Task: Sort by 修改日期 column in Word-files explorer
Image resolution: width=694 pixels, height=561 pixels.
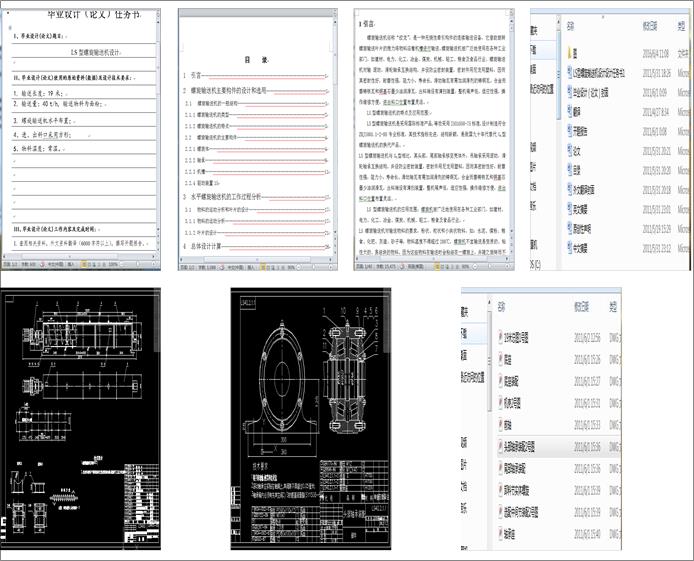Action: click(x=650, y=26)
